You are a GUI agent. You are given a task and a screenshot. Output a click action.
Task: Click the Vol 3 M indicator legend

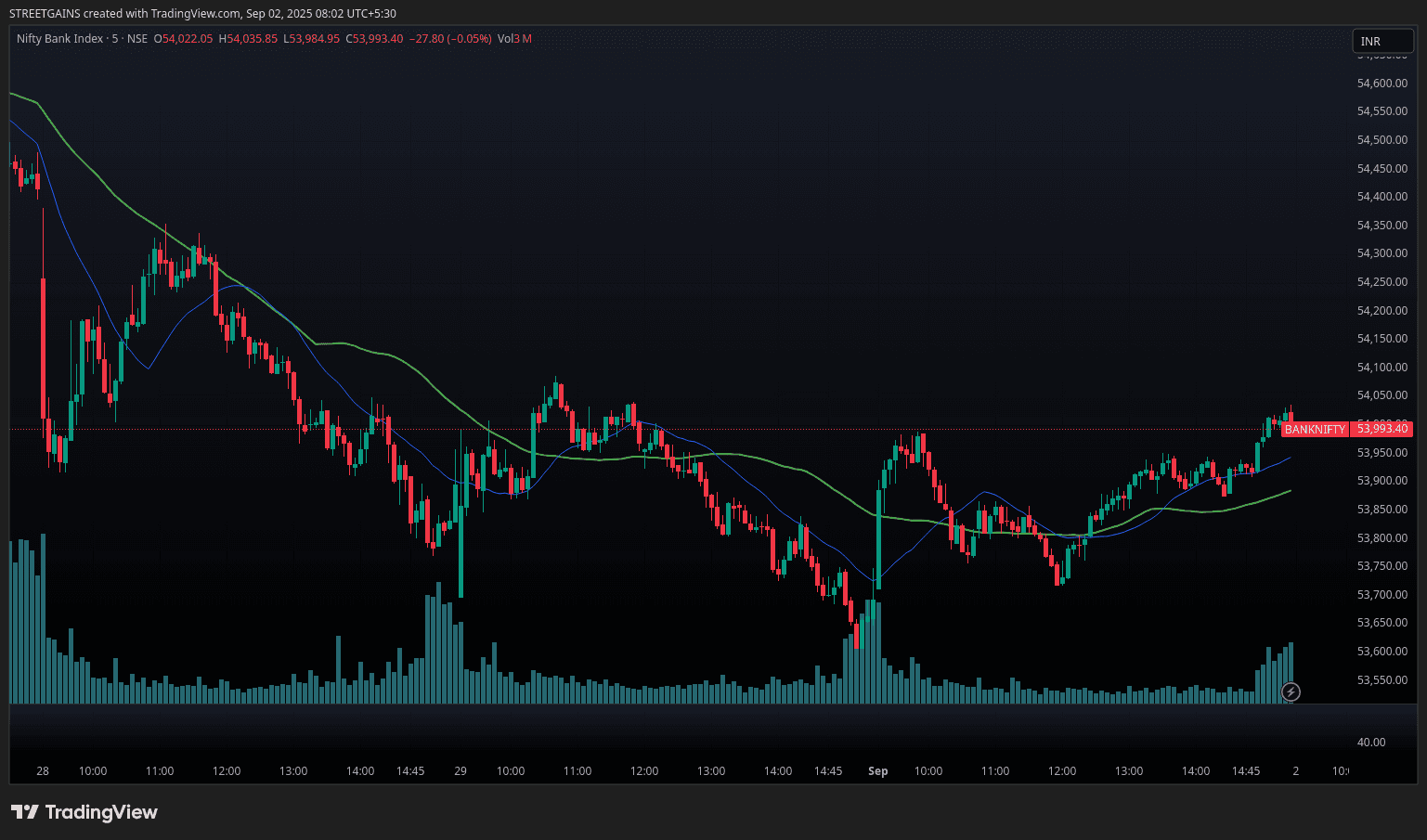pyautogui.click(x=514, y=39)
